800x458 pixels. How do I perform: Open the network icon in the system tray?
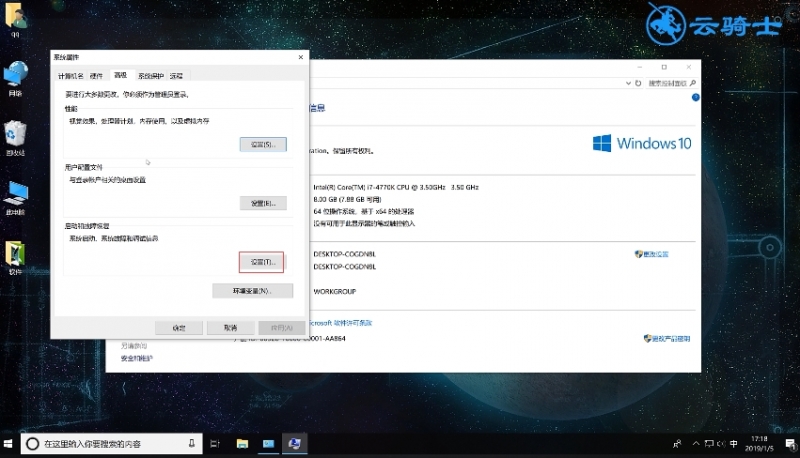coord(709,444)
